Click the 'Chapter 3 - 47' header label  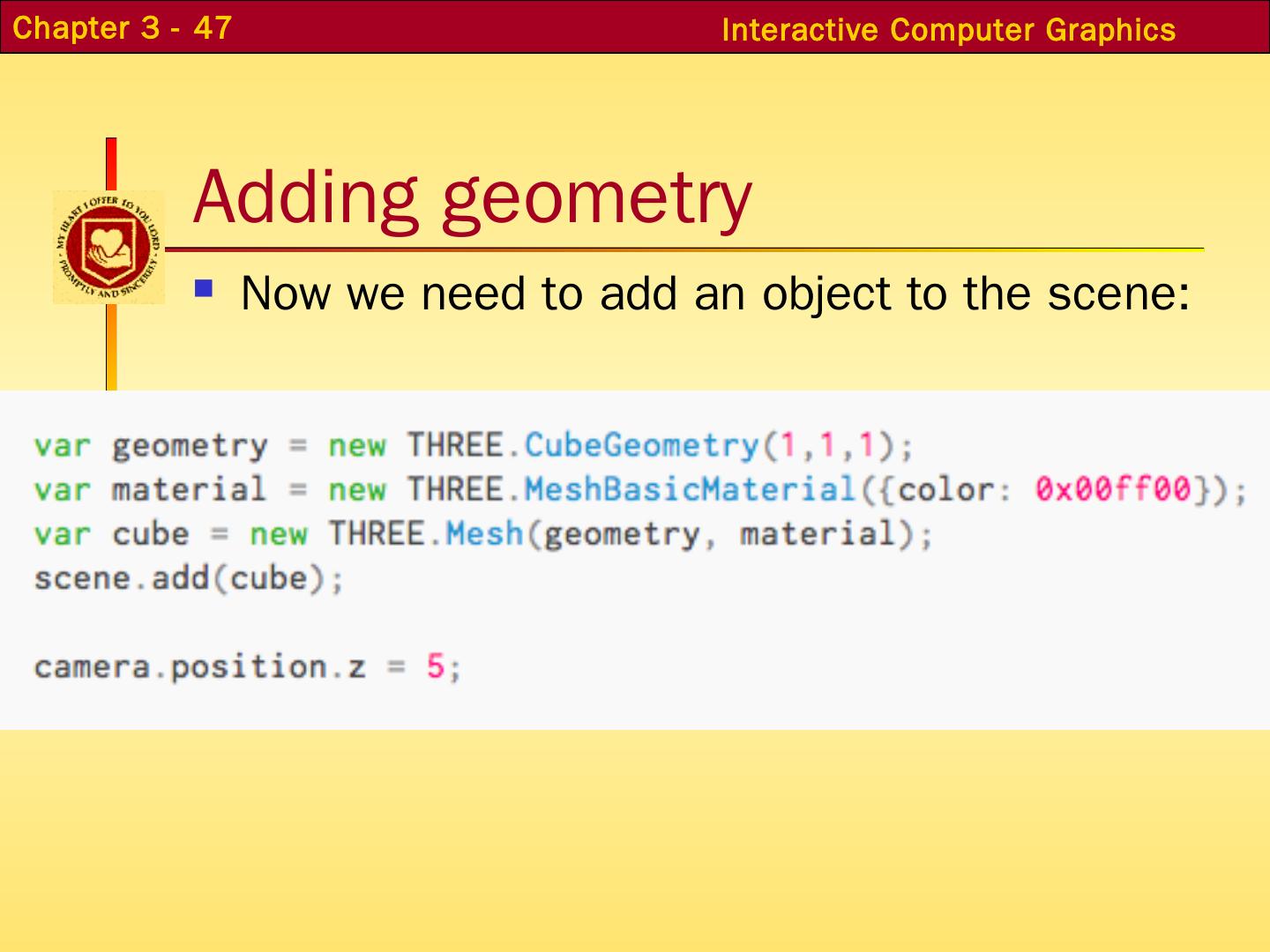(122, 27)
